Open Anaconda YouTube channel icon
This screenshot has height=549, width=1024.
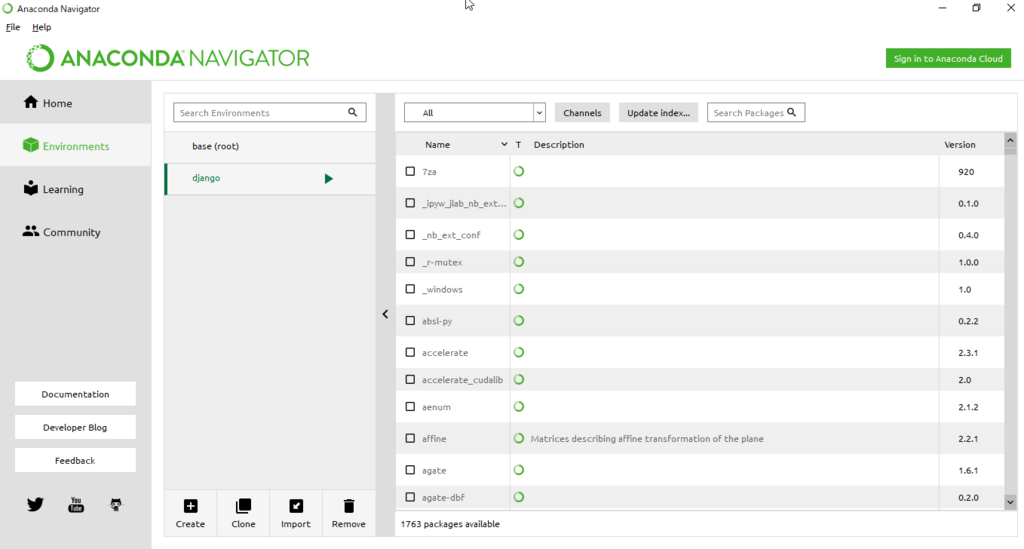[76, 505]
